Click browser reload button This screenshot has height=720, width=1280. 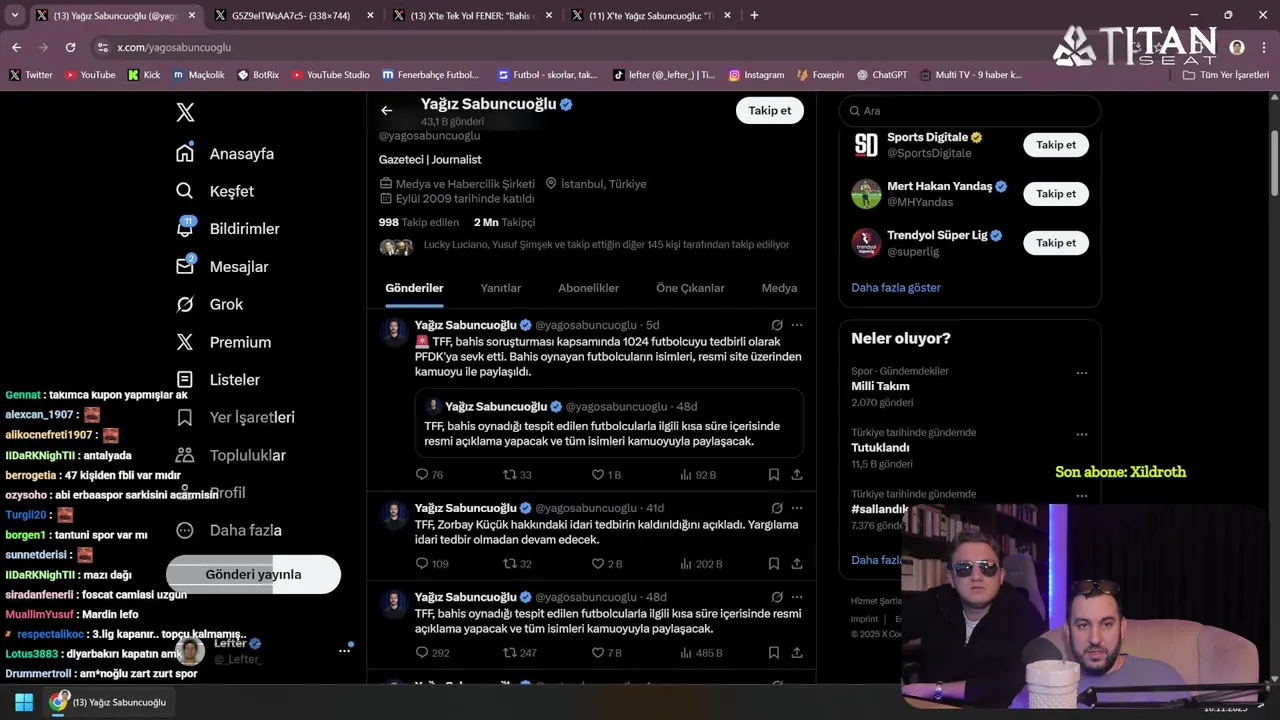(x=70, y=47)
